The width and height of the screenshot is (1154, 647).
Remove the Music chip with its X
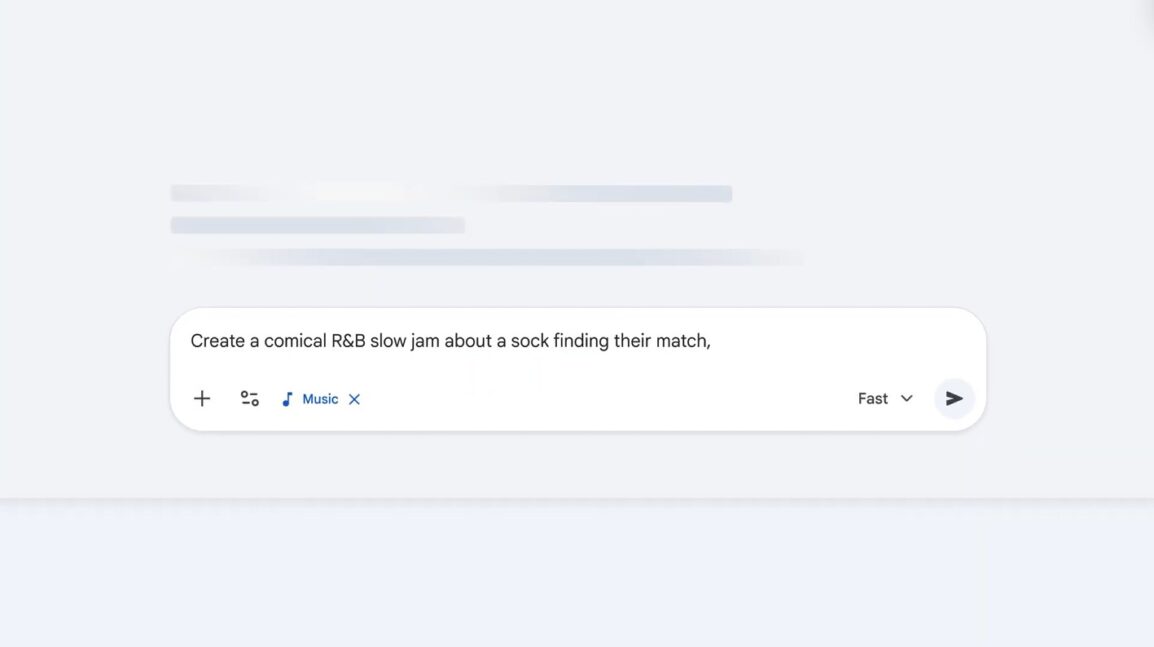354,399
